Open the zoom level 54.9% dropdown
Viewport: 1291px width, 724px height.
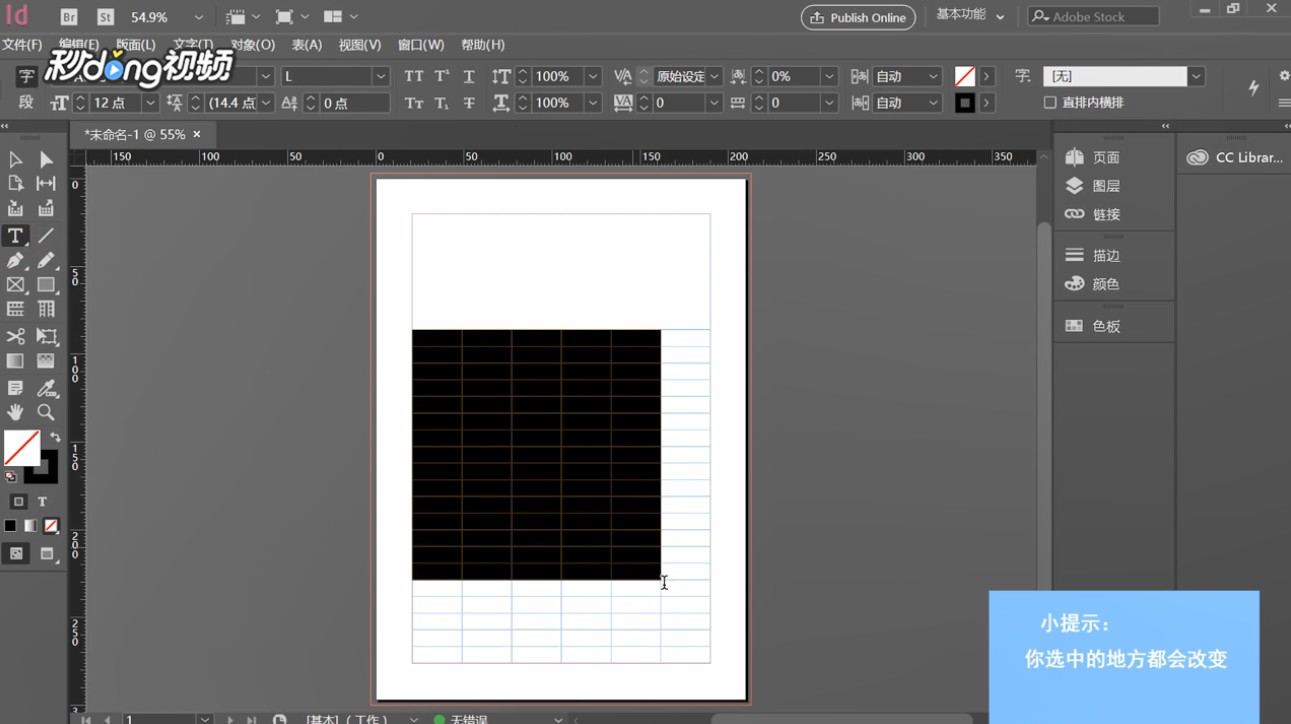[198, 17]
